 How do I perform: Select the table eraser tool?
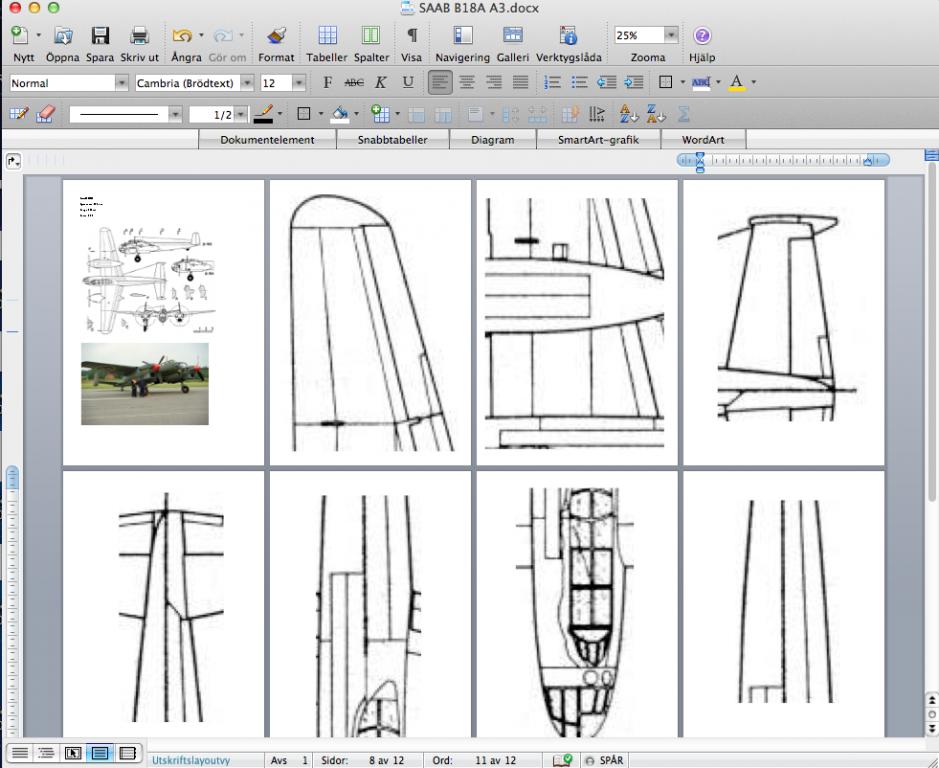pyautogui.click(x=45, y=115)
